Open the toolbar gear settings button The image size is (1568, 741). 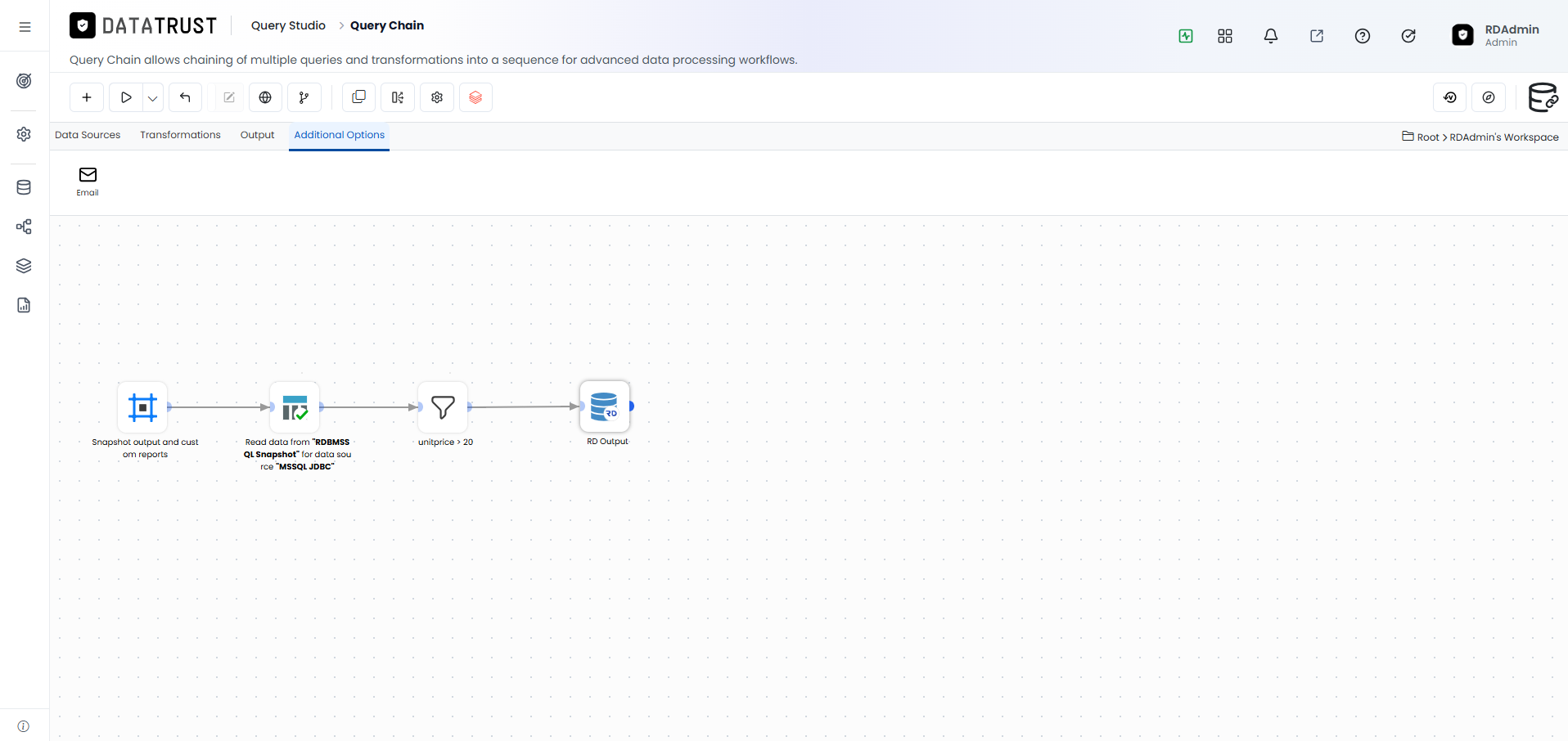click(437, 97)
